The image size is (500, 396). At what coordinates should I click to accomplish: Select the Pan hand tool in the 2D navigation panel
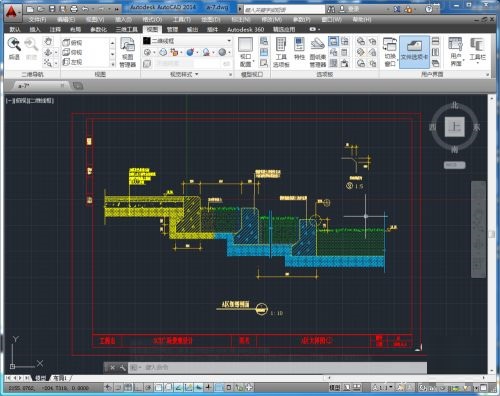pyautogui.click(x=48, y=41)
